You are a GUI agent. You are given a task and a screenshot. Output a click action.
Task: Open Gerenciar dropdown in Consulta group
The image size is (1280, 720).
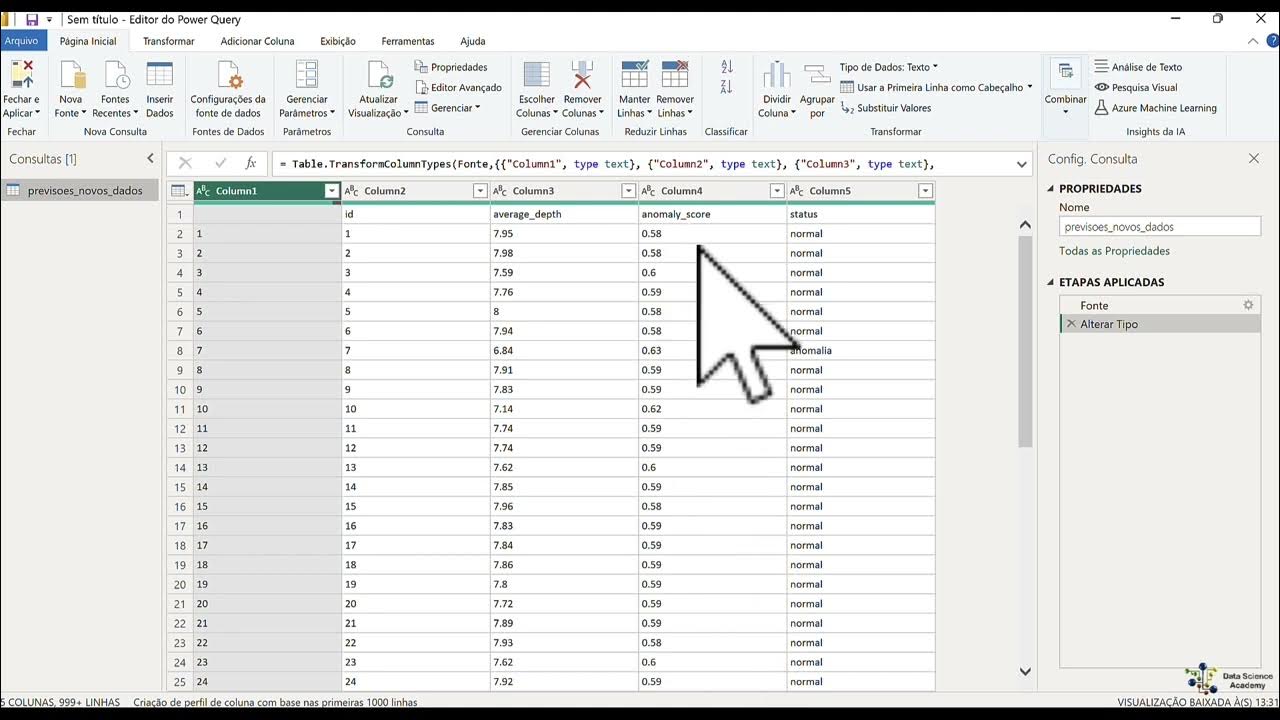(447, 108)
